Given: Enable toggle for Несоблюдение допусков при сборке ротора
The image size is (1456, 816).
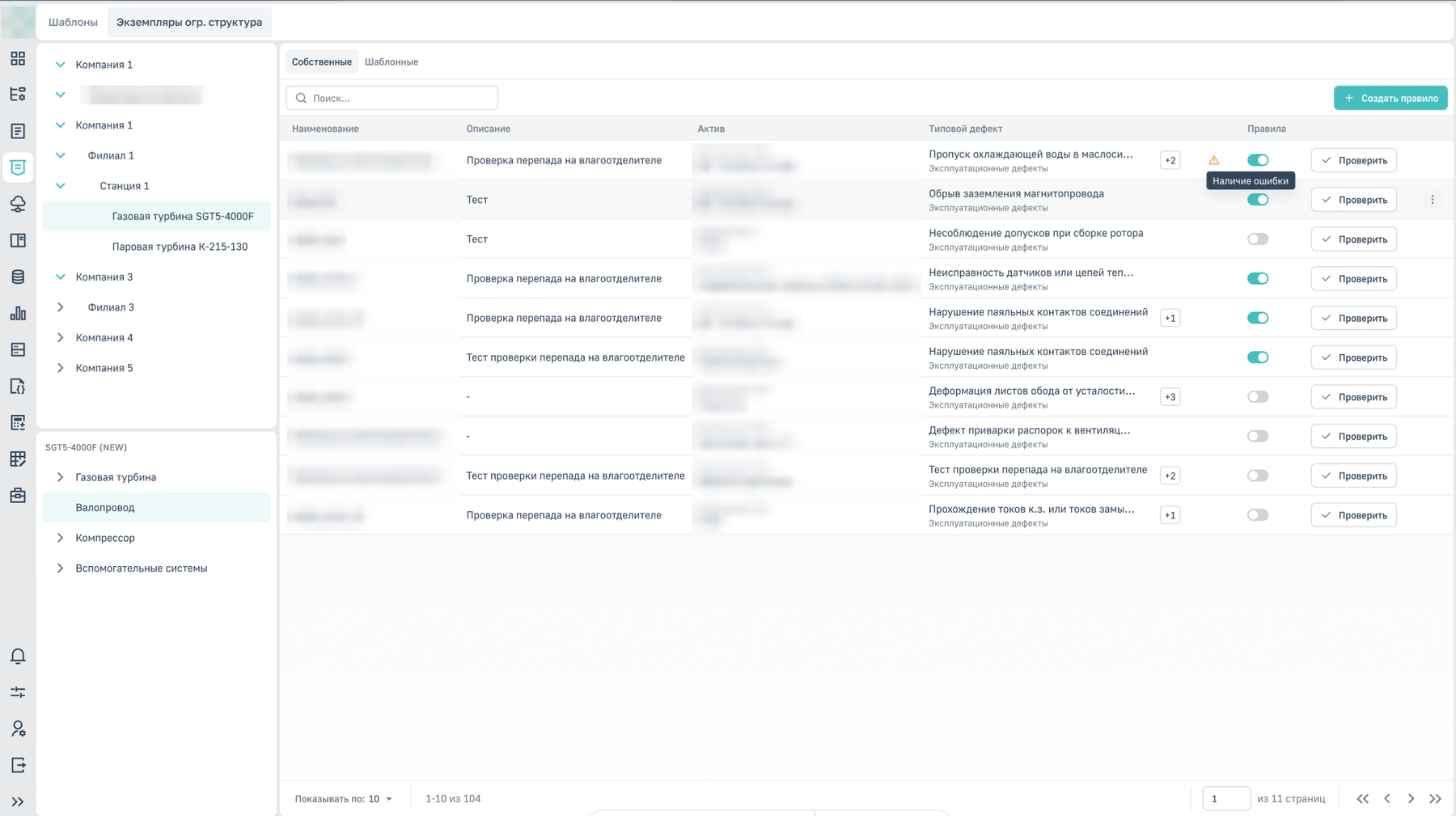Looking at the screenshot, I should [x=1258, y=239].
